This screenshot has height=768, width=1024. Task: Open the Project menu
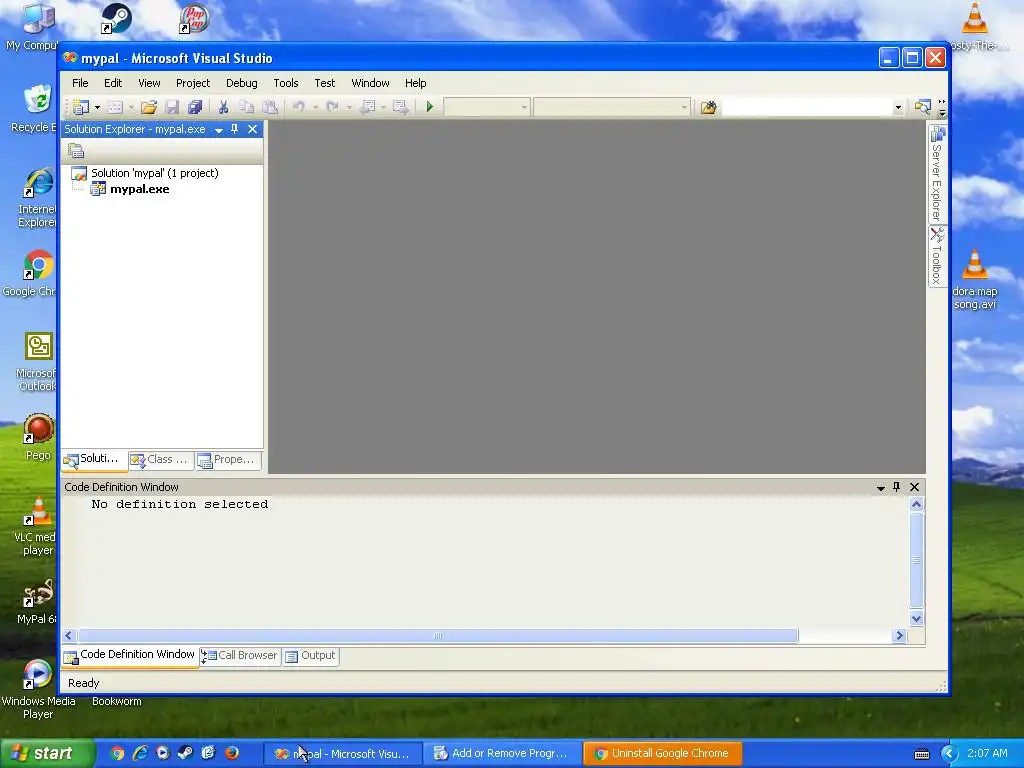pos(193,83)
